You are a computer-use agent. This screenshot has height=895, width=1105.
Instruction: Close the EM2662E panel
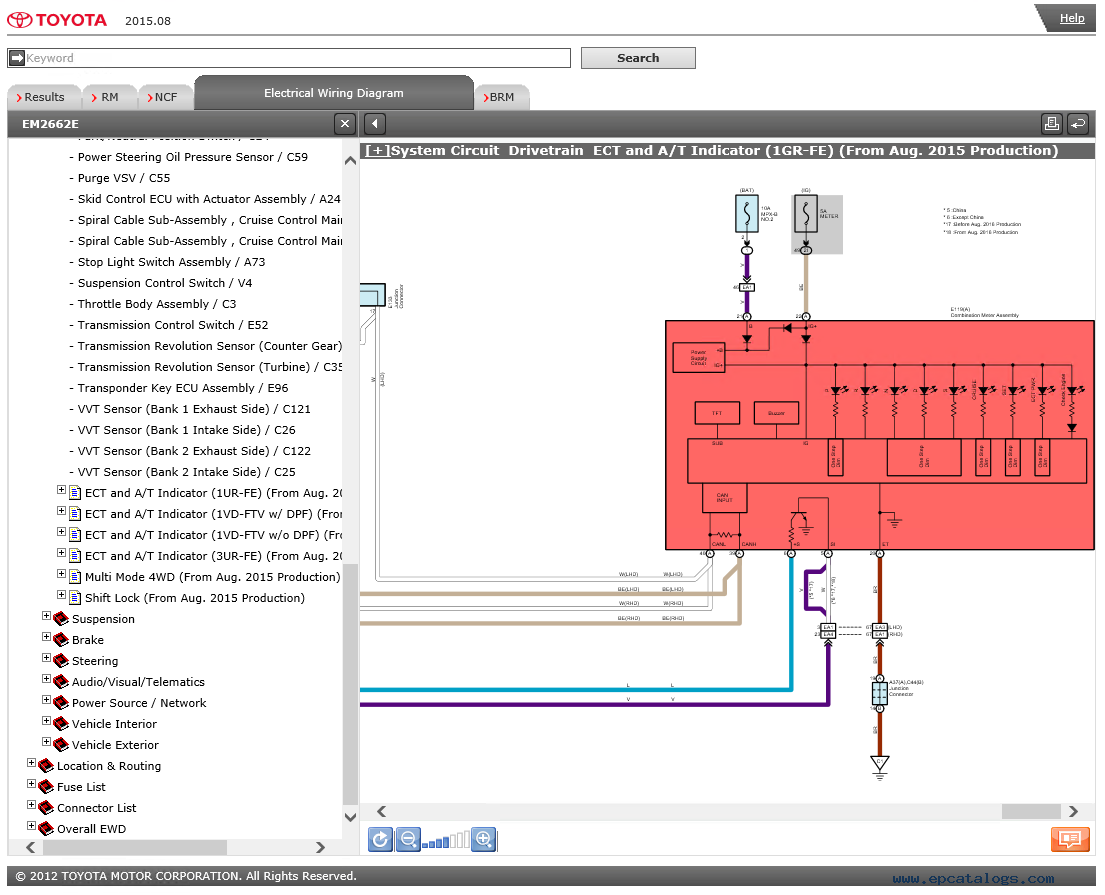tap(345, 124)
